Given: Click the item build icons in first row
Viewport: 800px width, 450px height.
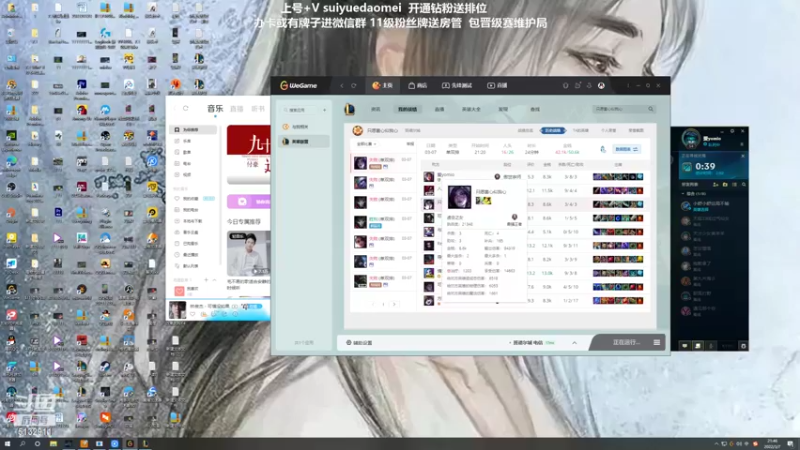Looking at the screenshot, I should click(617, 177).
